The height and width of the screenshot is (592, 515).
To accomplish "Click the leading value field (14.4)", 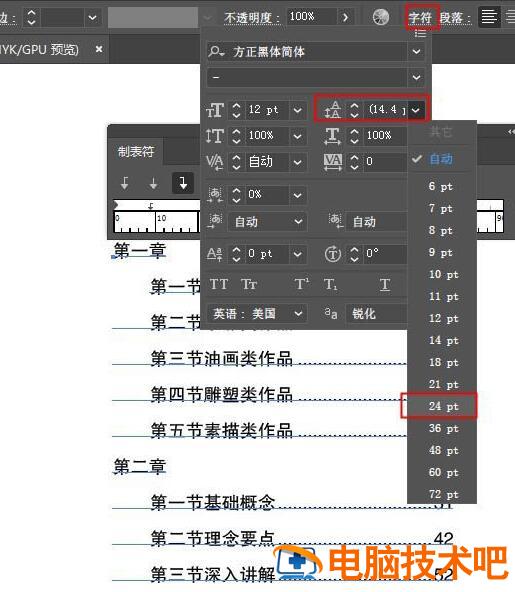I will coord(386,110).
